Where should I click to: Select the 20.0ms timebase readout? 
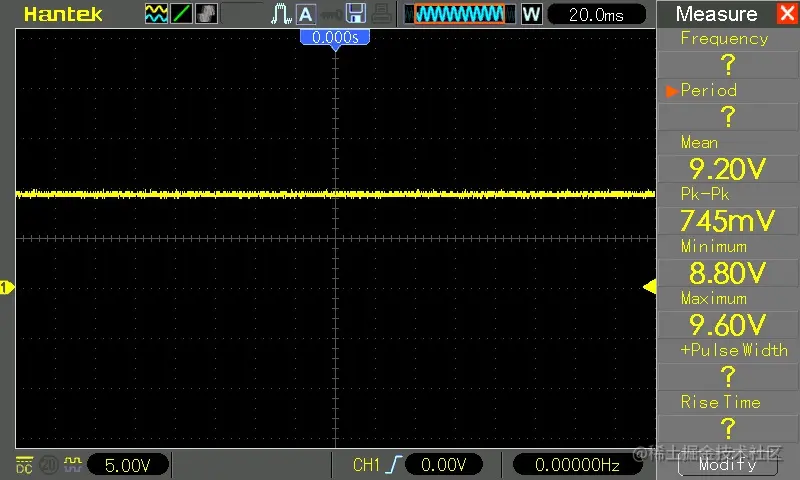[x=596, y=14]
